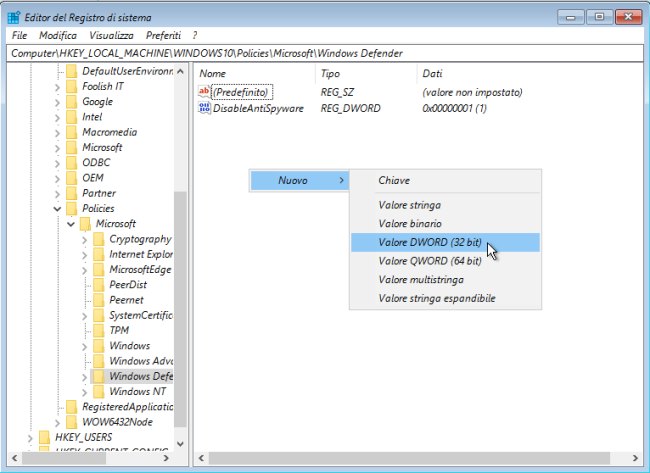
Task: Click the Google folder icon
Action: (x=71, y=102)
